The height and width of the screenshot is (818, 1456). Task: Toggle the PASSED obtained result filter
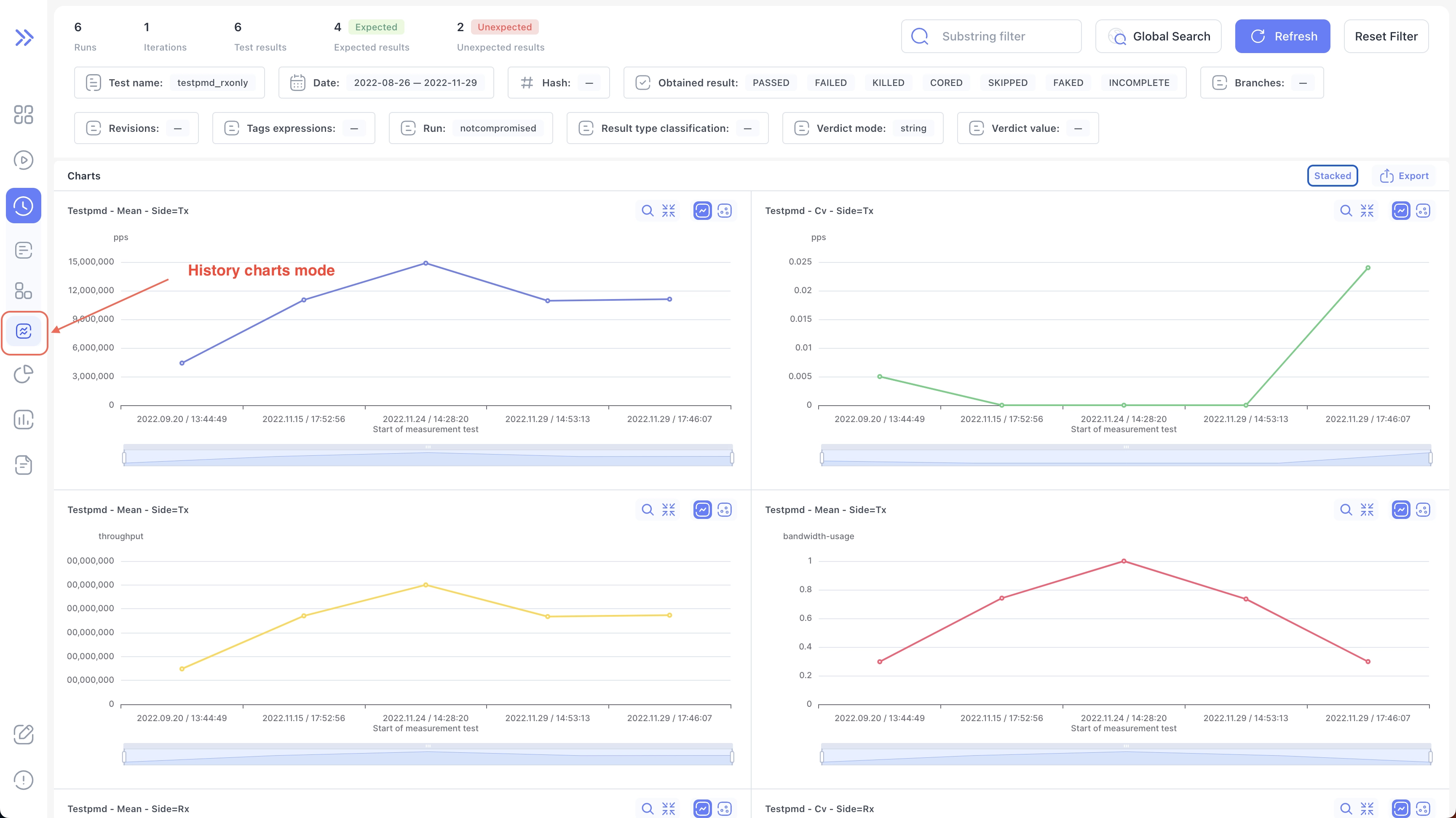771,83
